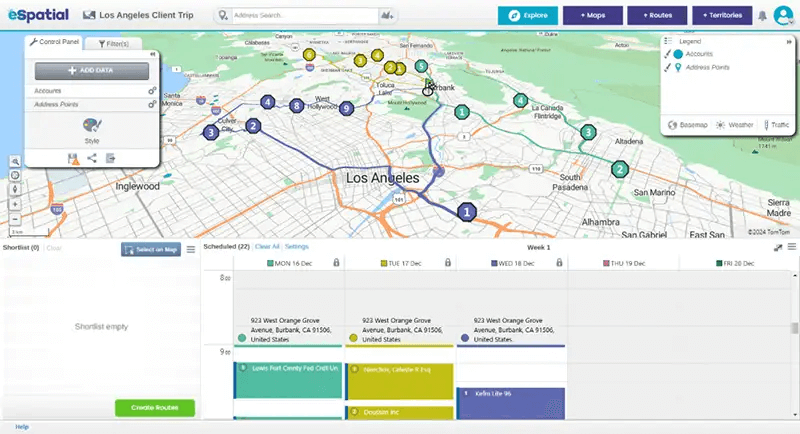Viewport: 800px width, 434px height.
Task: Switch to the Filter(s) tab
Action: coord(113,44)
